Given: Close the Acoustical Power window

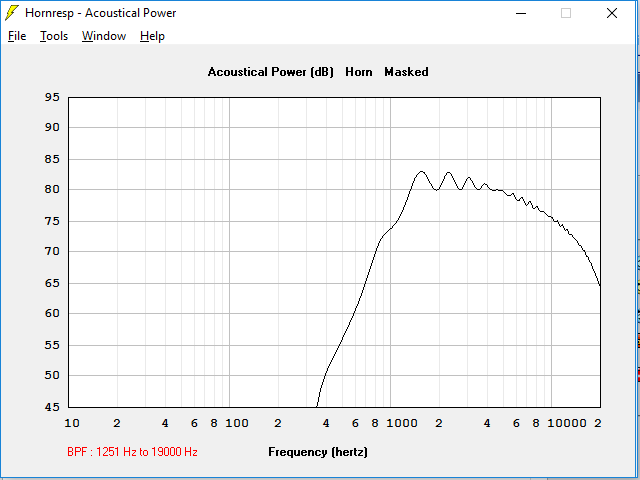Looking at the screenshot, I should 611,13.
